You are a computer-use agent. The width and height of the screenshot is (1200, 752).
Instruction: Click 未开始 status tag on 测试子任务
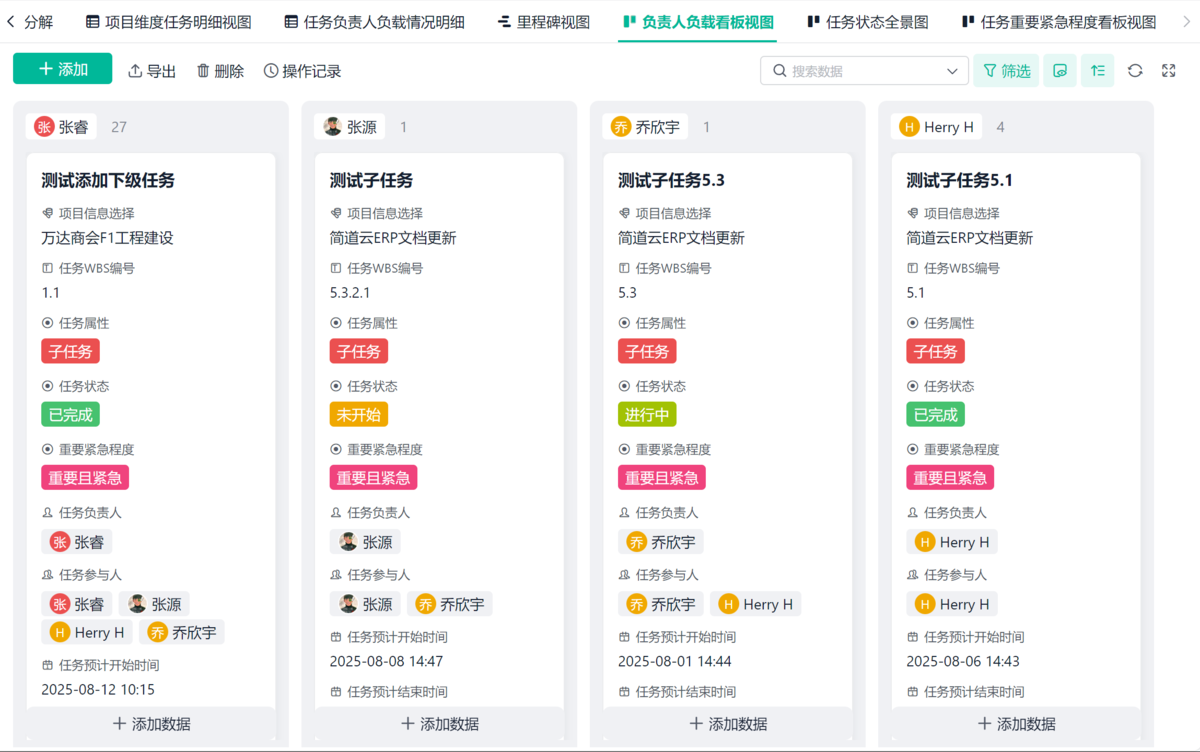point(359,414)
